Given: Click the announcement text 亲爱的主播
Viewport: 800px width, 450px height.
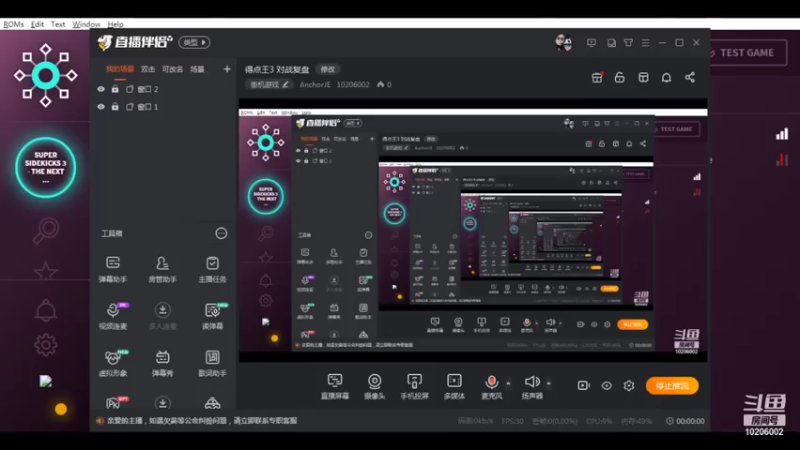Looking at the screenshot, I should [x=202, y=421].
